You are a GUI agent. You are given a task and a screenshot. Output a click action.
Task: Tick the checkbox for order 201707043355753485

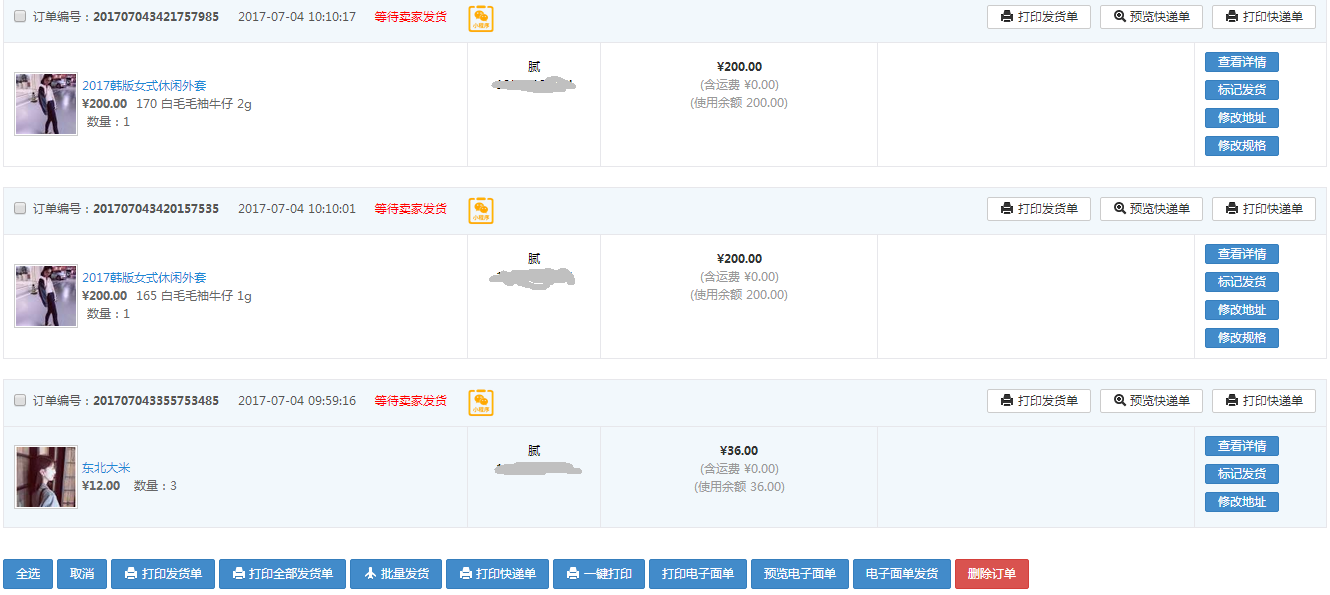coord(20,401)
